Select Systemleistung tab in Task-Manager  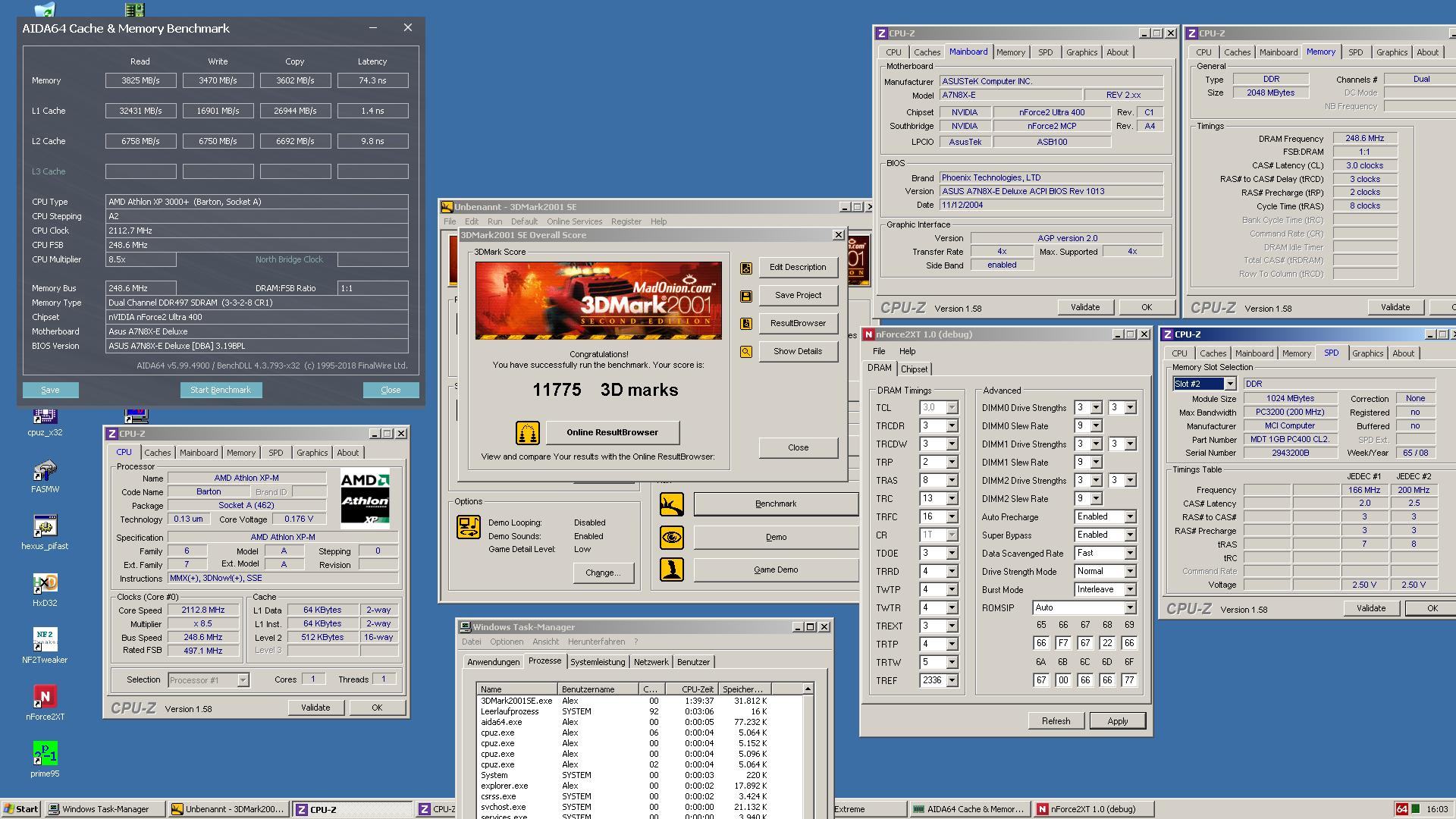coord(598,662)
